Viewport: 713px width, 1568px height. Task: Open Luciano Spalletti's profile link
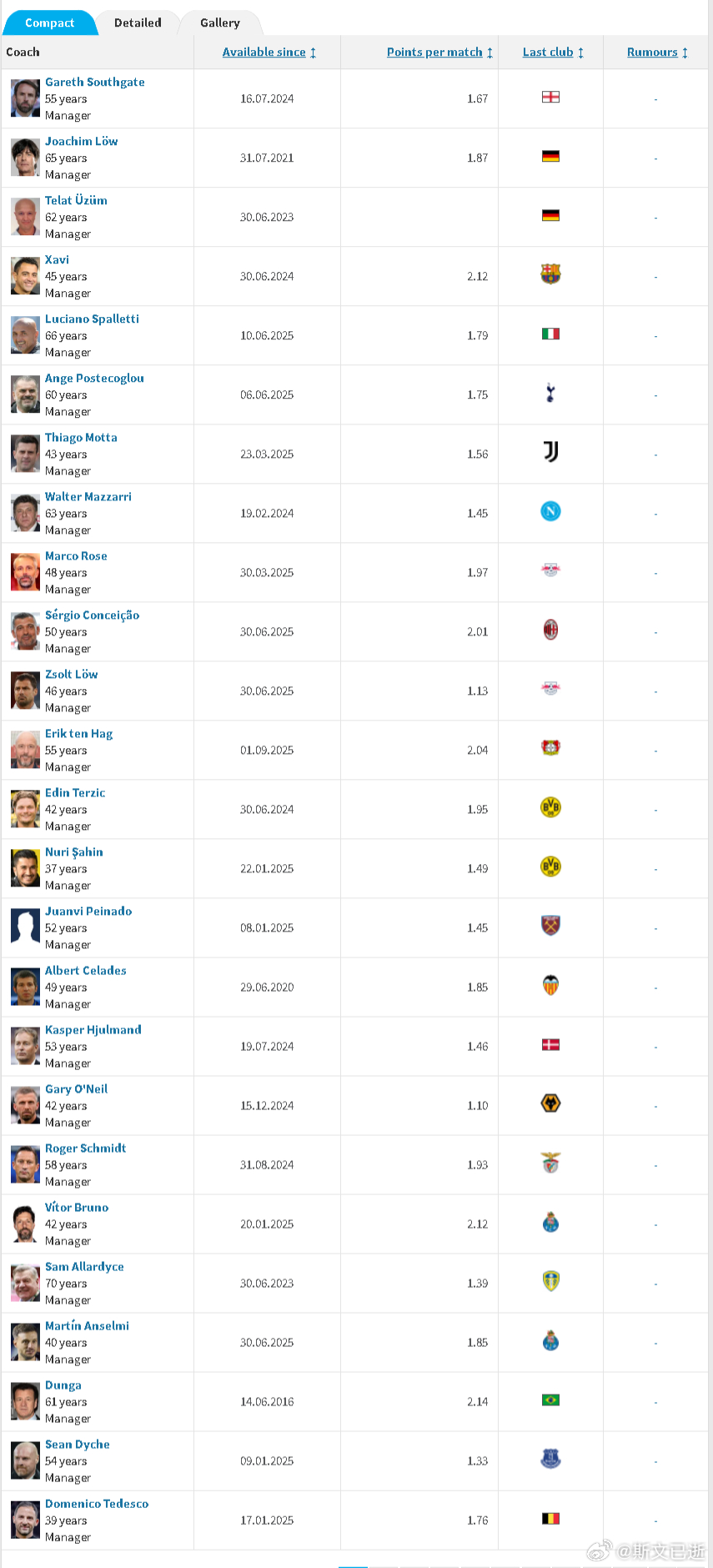[x=93, y=319]
